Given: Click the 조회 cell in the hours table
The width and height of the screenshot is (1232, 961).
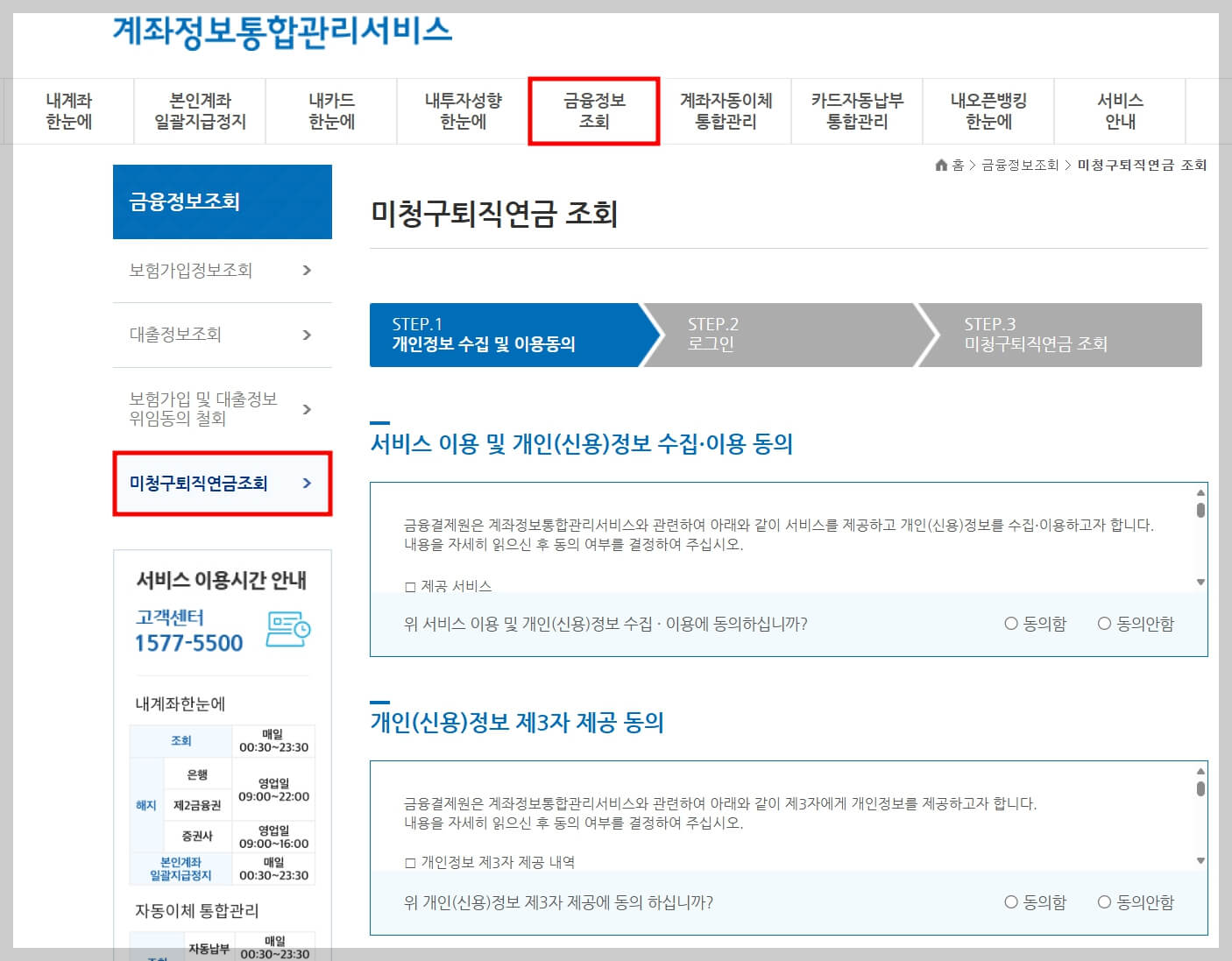Looking at the screenshot, I should pyautogui.click(x=181, y=741).
